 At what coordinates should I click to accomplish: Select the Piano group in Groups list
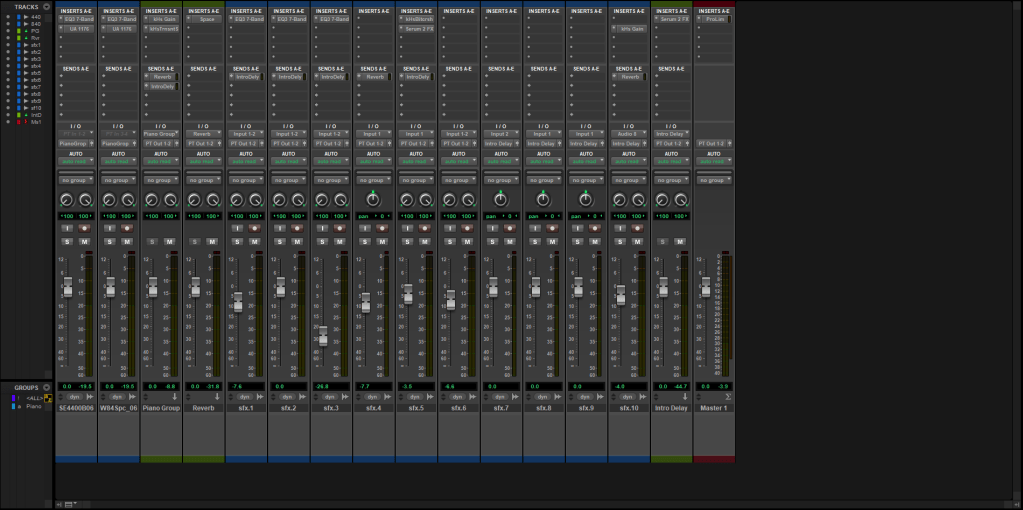pos(34,406)
